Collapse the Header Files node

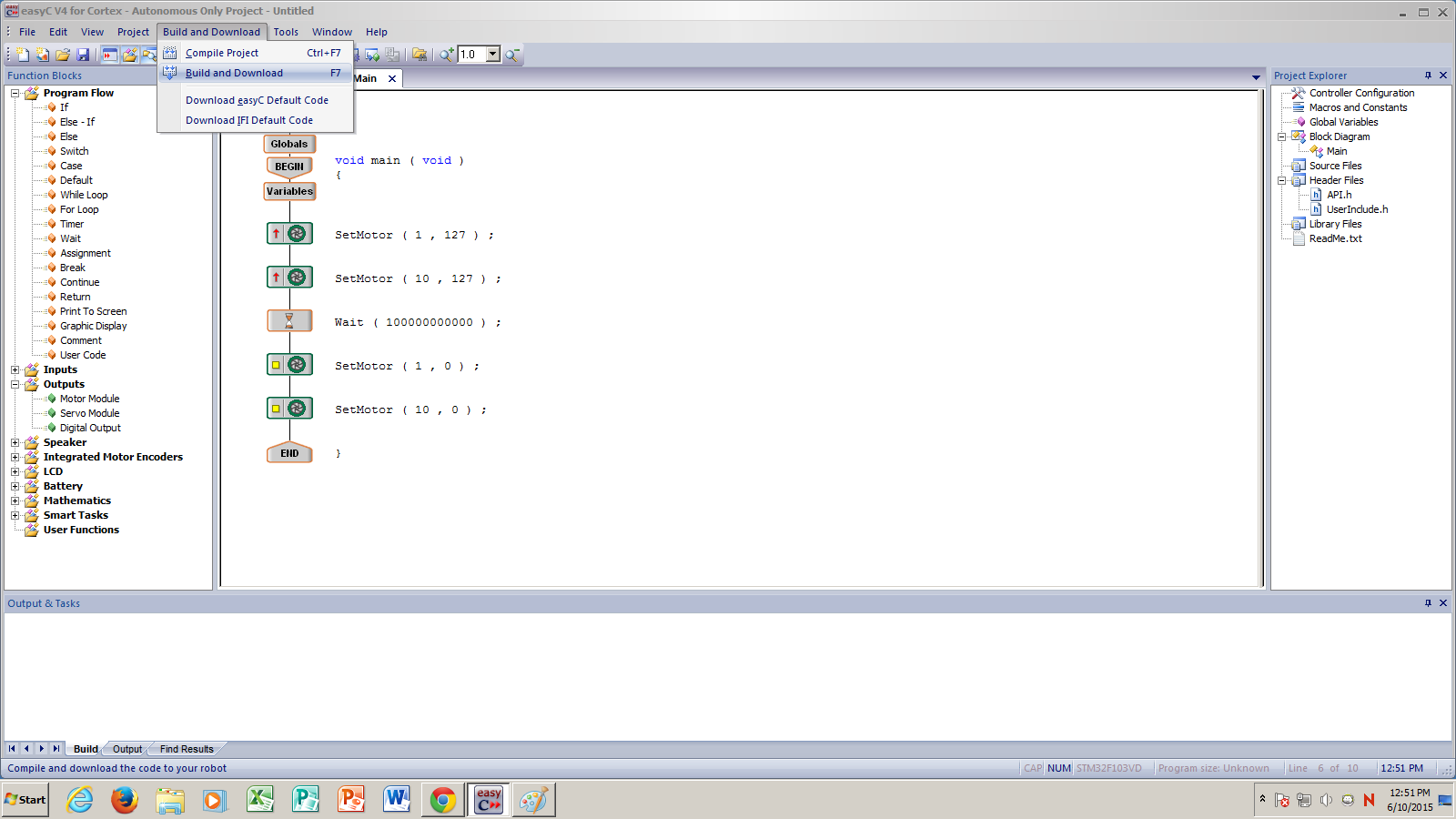[x=1281, y=180]
